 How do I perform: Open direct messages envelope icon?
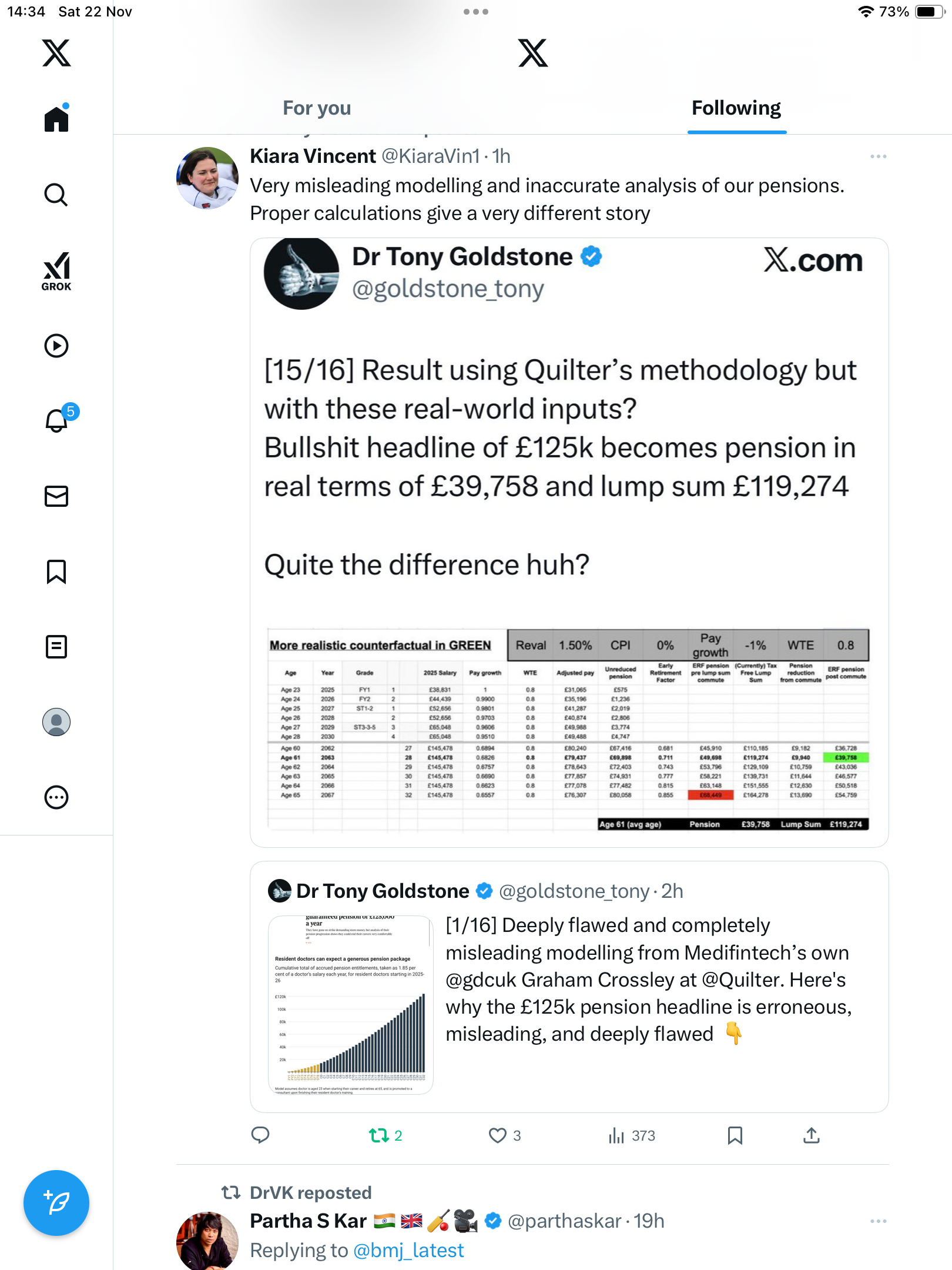tap(56, 496)
